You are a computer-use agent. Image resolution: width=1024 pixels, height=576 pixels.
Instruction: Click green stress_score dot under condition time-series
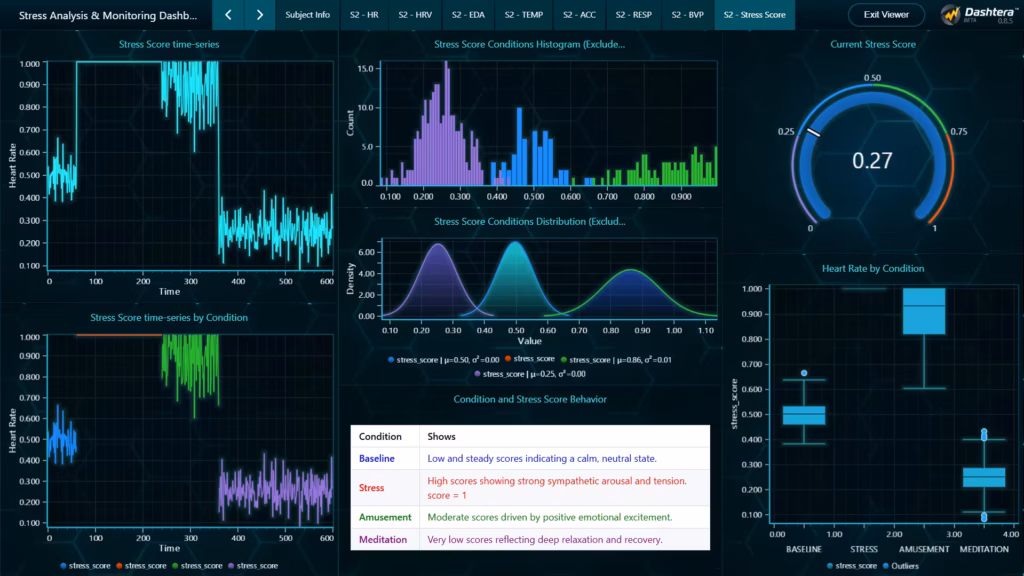[175, 565]
